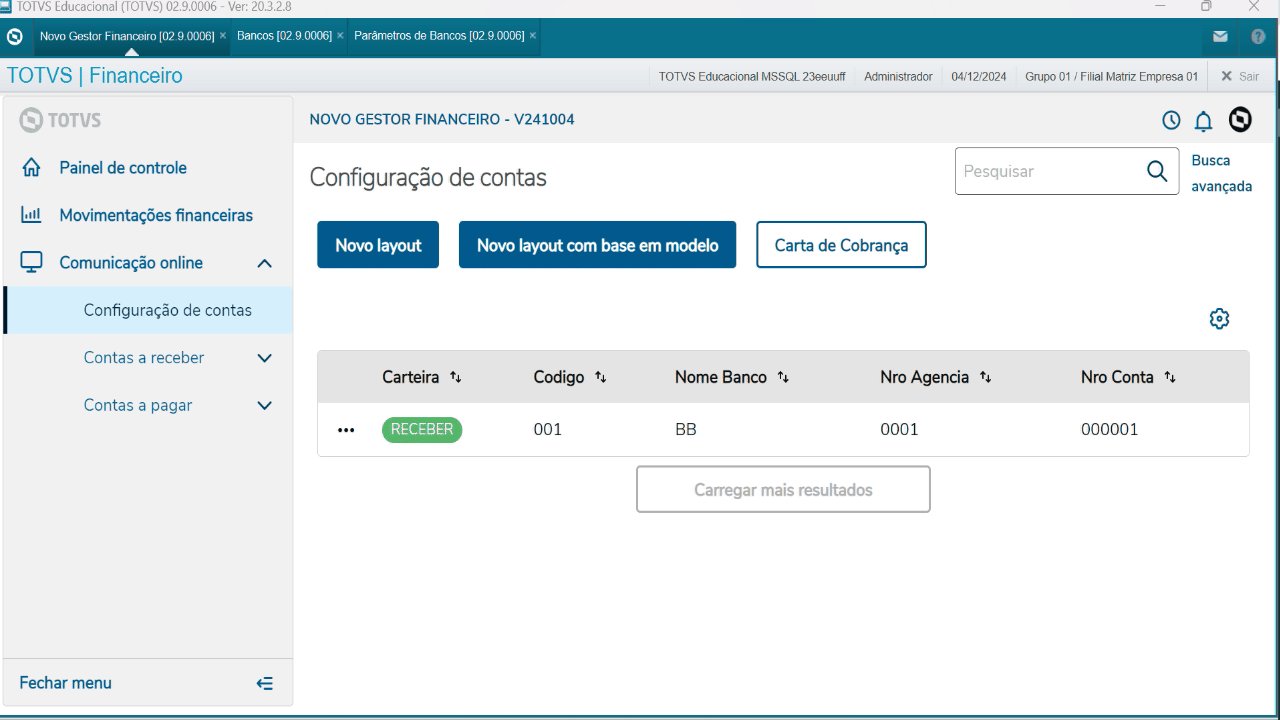Viewport: 1280px width, 720px height.
Task: Click the TOTVS logo icon left of the tabs
Action: coord(15,36)
